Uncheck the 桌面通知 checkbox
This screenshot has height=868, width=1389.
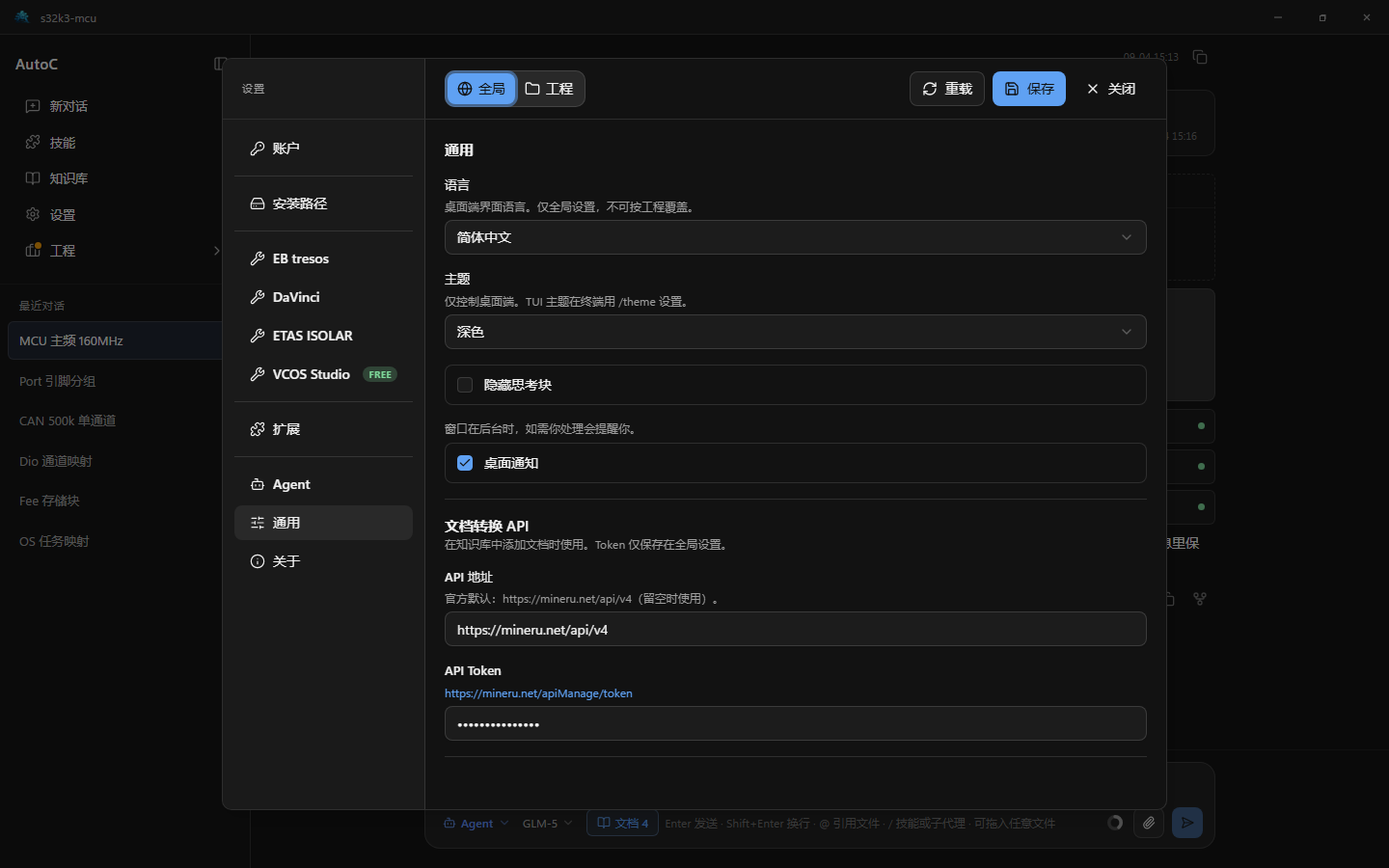[x=465, y=463]
